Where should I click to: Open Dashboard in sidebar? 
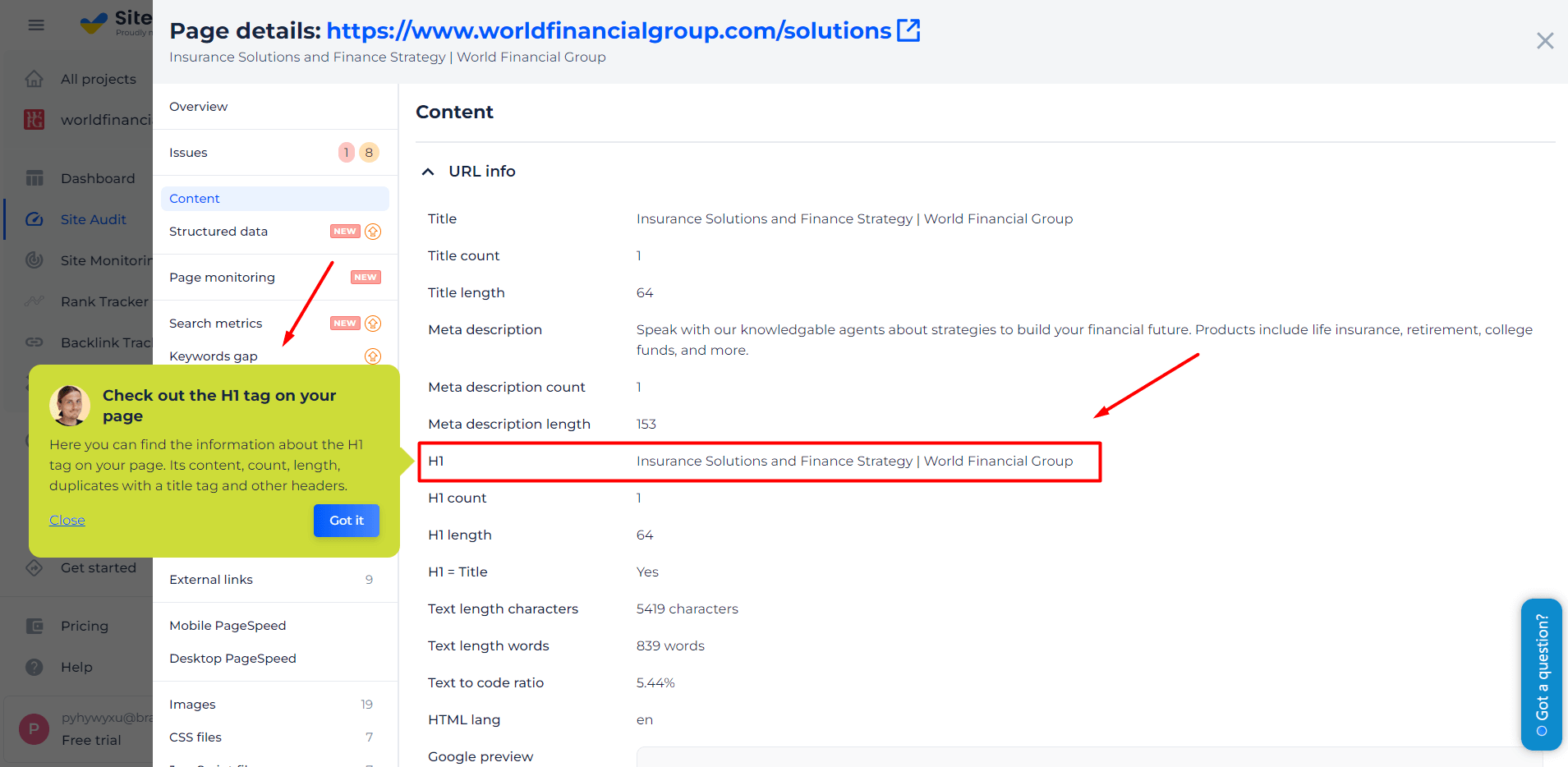click(98, 178)
